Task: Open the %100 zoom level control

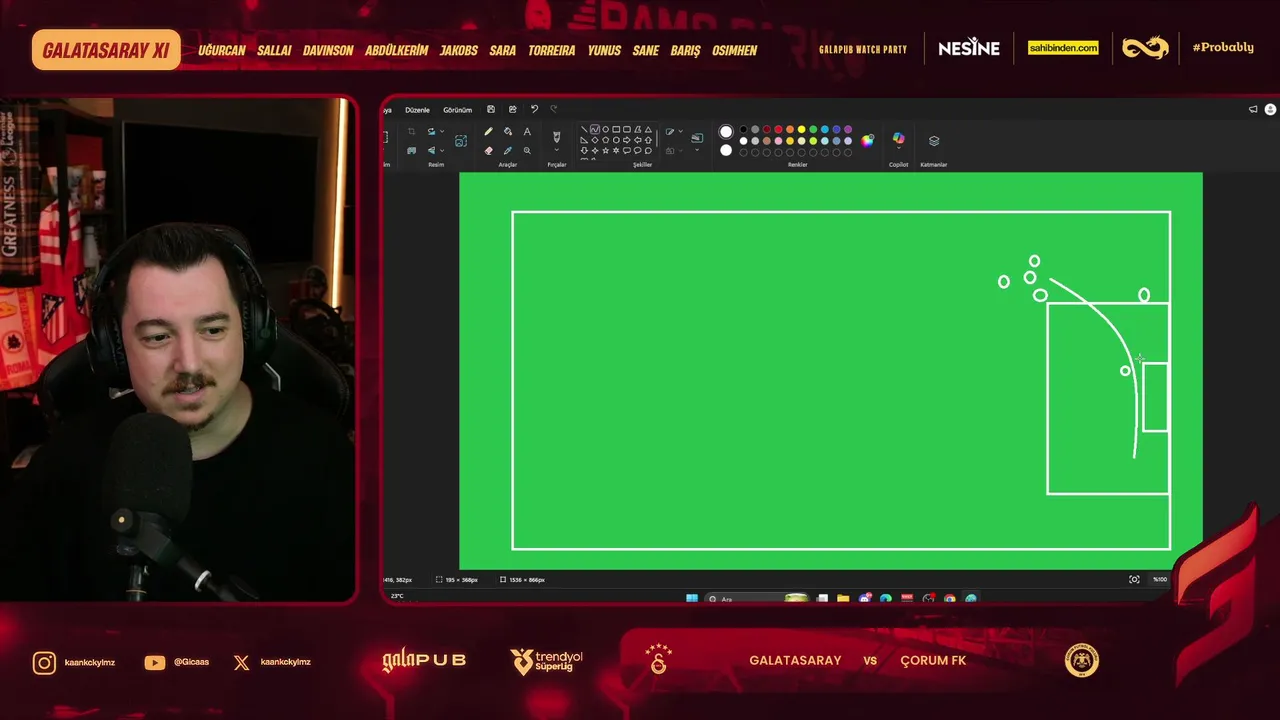Action: [x=1160, y=579]
